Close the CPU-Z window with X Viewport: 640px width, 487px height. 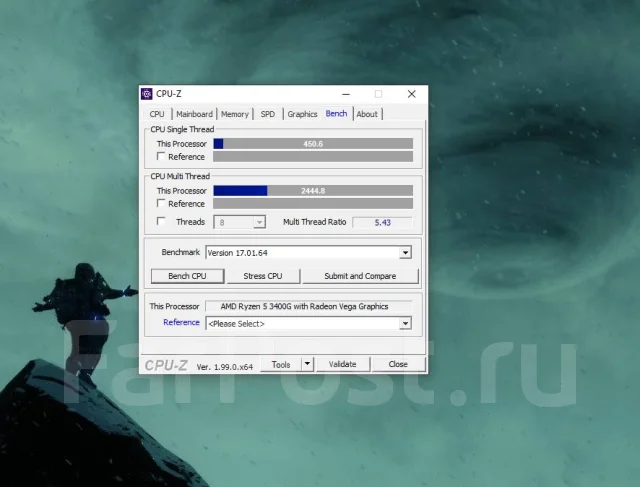412,94
